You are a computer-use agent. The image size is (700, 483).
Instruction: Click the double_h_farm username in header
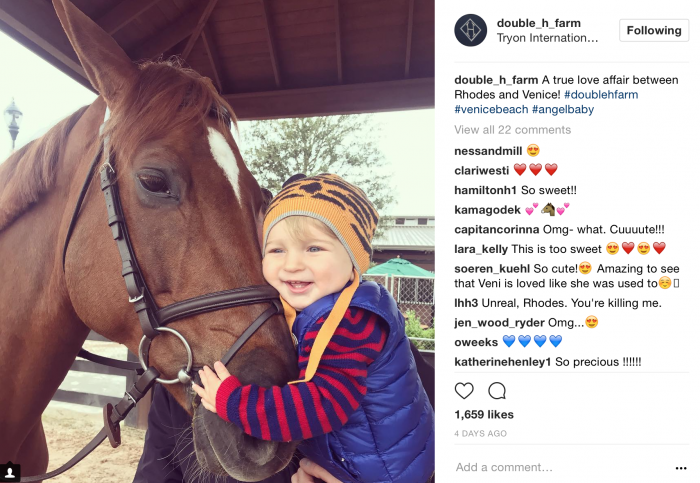coord(539,23)
